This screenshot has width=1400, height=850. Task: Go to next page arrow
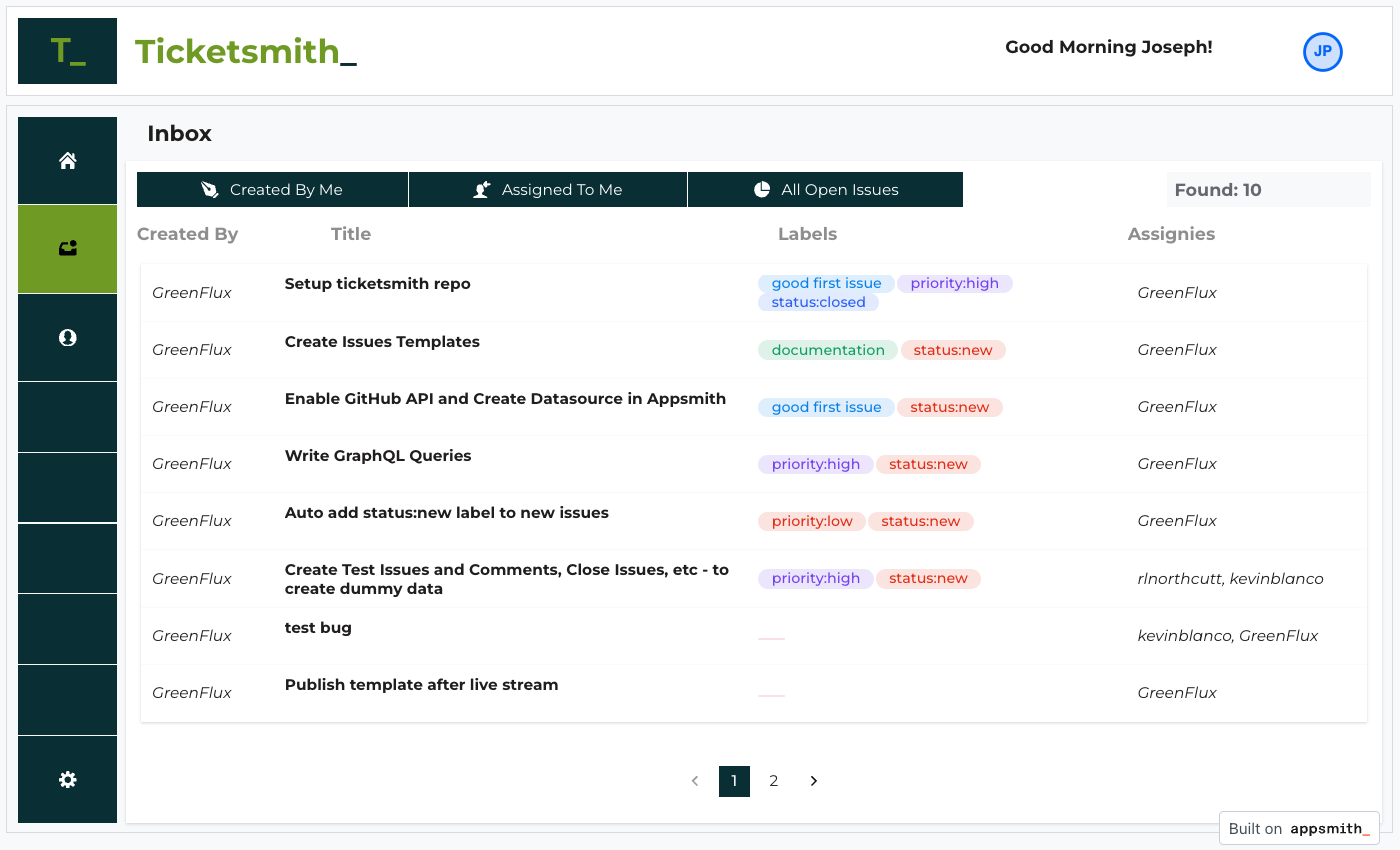point(813,781)
